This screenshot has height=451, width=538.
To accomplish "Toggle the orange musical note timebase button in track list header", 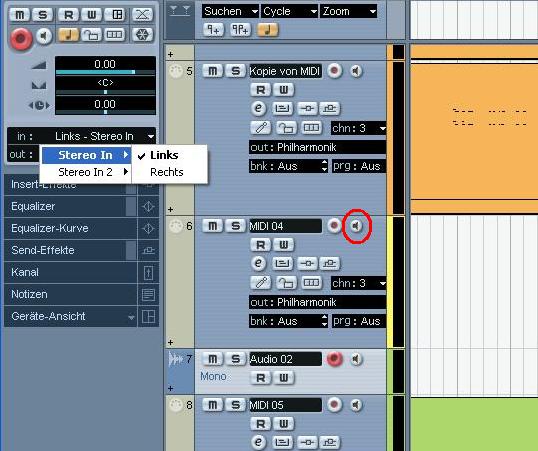I will tap(267, 30).
